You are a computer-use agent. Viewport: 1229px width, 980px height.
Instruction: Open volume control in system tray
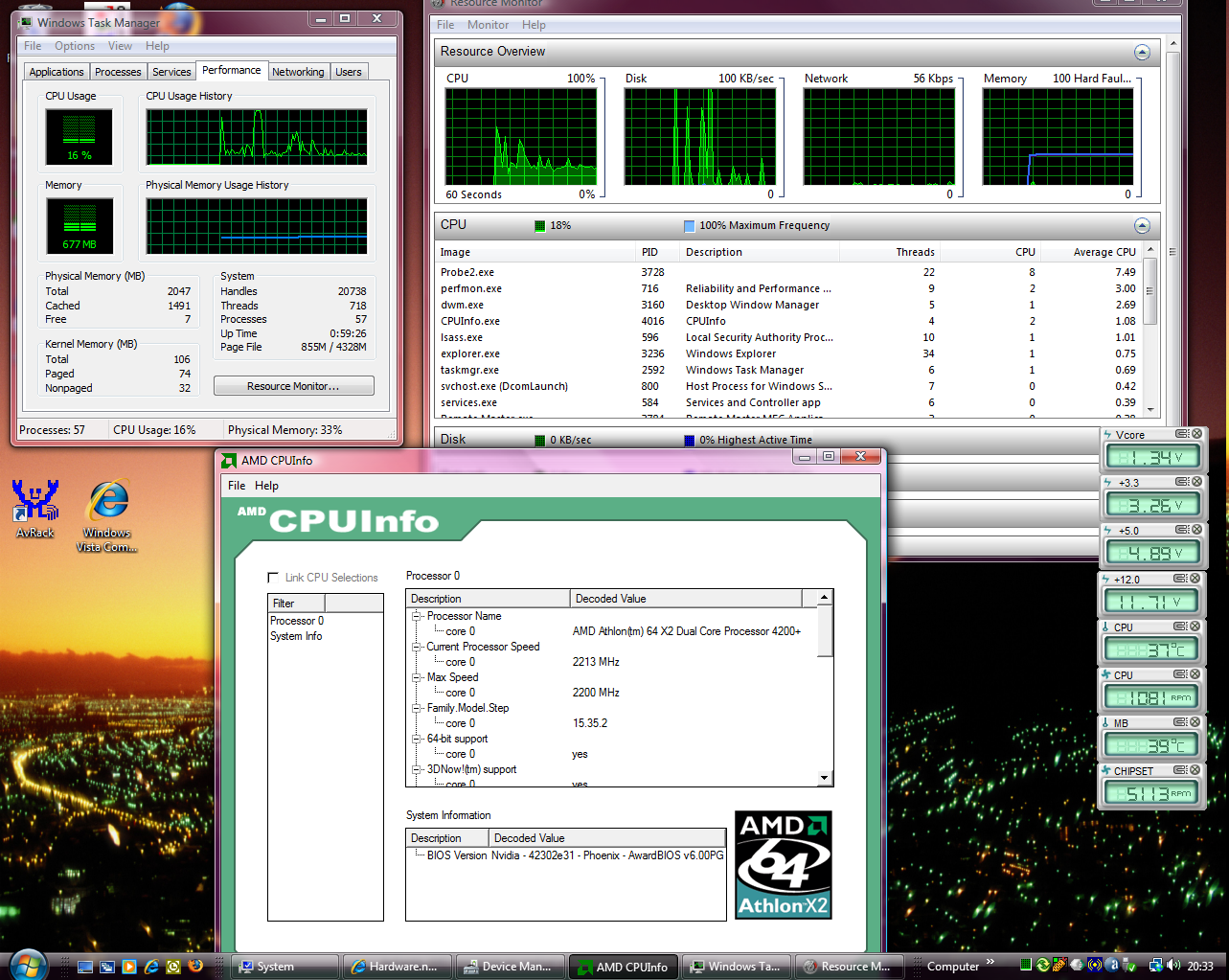(x=1174, y=966)
